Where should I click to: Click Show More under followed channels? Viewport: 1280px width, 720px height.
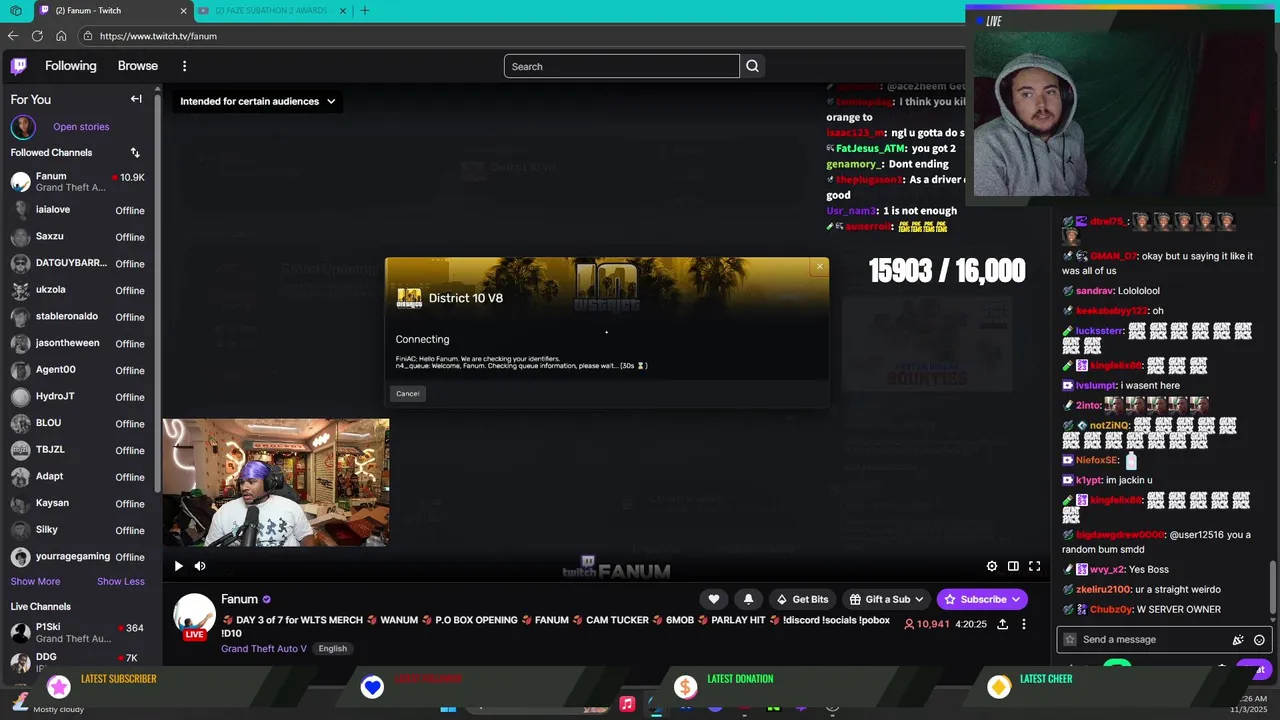pos(35,581)
